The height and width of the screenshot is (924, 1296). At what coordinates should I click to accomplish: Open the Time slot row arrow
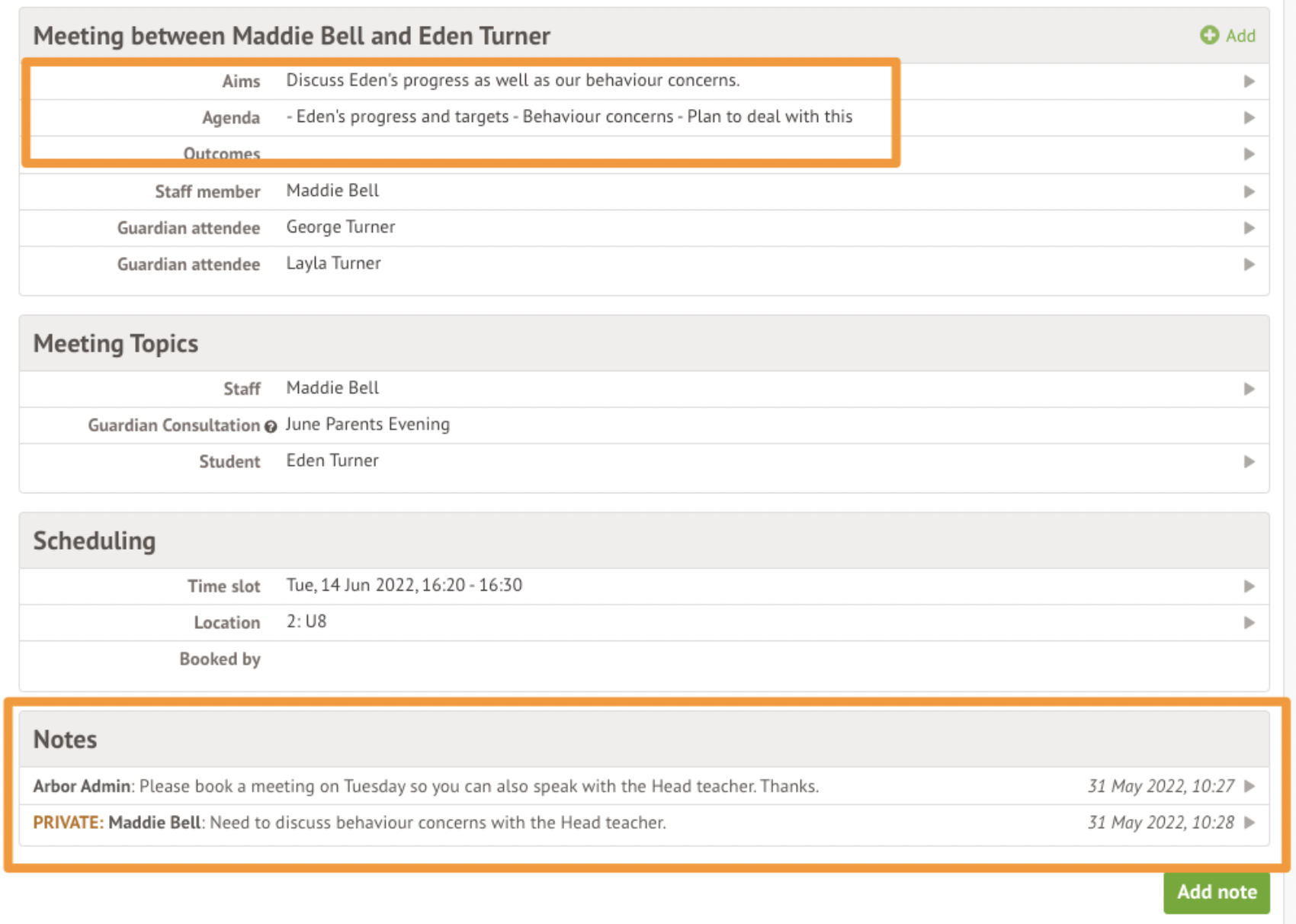tap(1249, 586)
